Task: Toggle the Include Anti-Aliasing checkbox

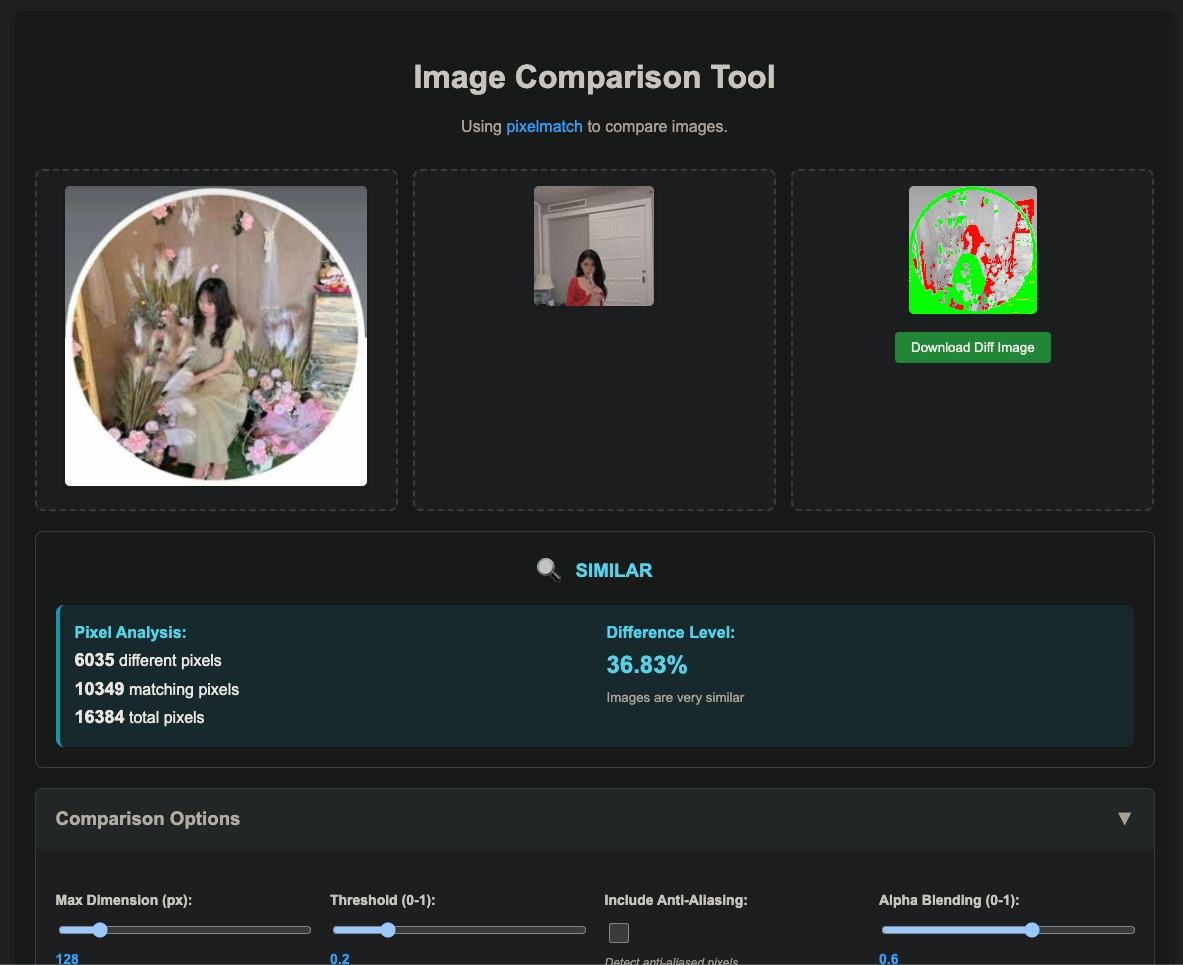Action: pyautogui.click(x=619, y=933)
